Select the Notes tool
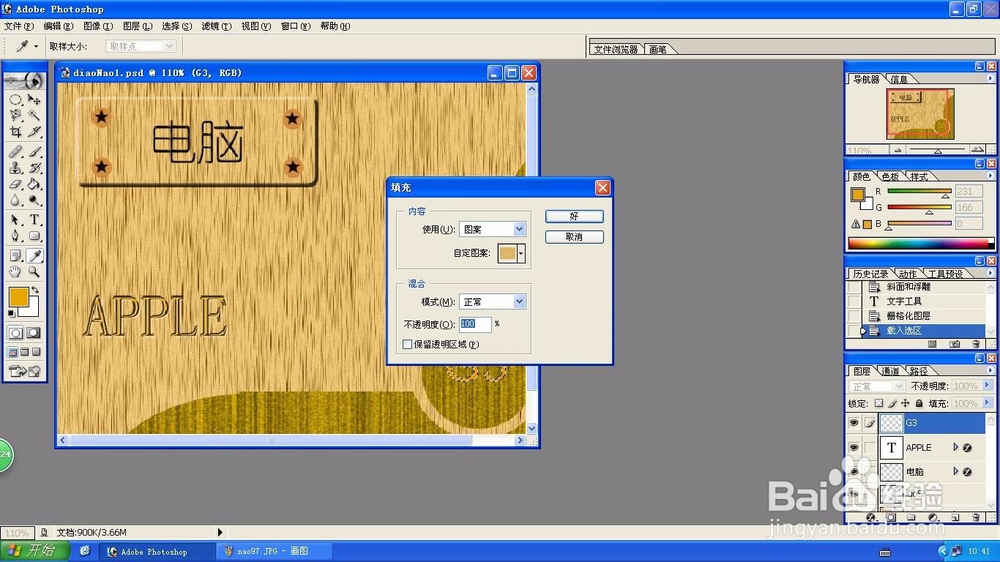1000x562 pixels. coord(15,256)
